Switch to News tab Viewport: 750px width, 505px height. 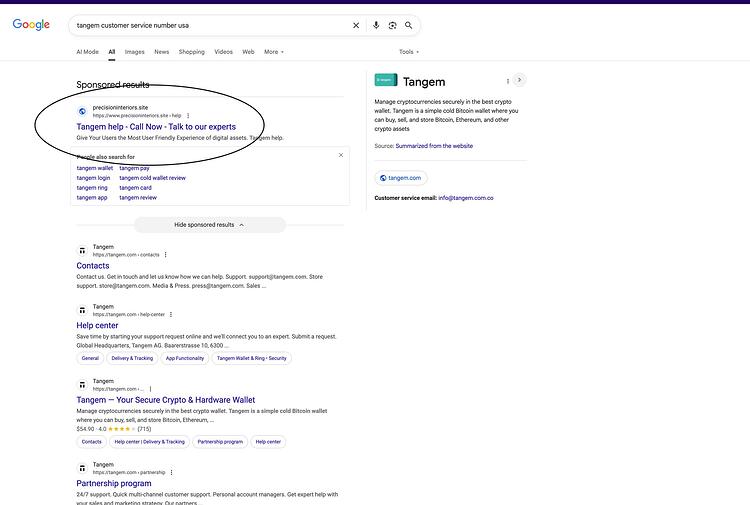(x=162, y=52)
